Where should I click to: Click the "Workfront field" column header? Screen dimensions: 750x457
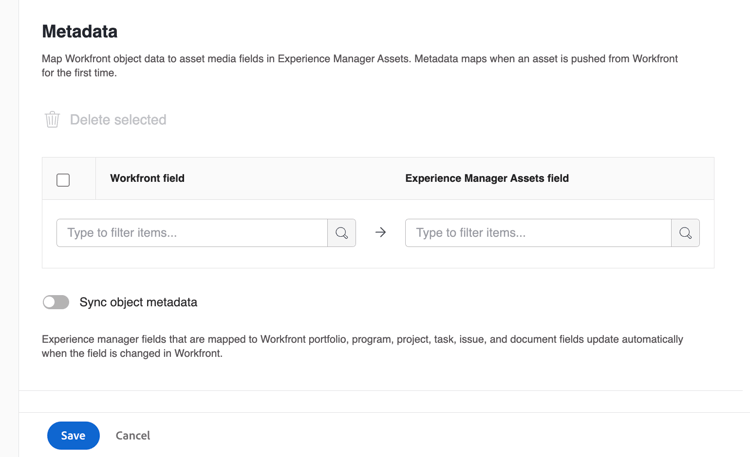click(x=147, y=178)
